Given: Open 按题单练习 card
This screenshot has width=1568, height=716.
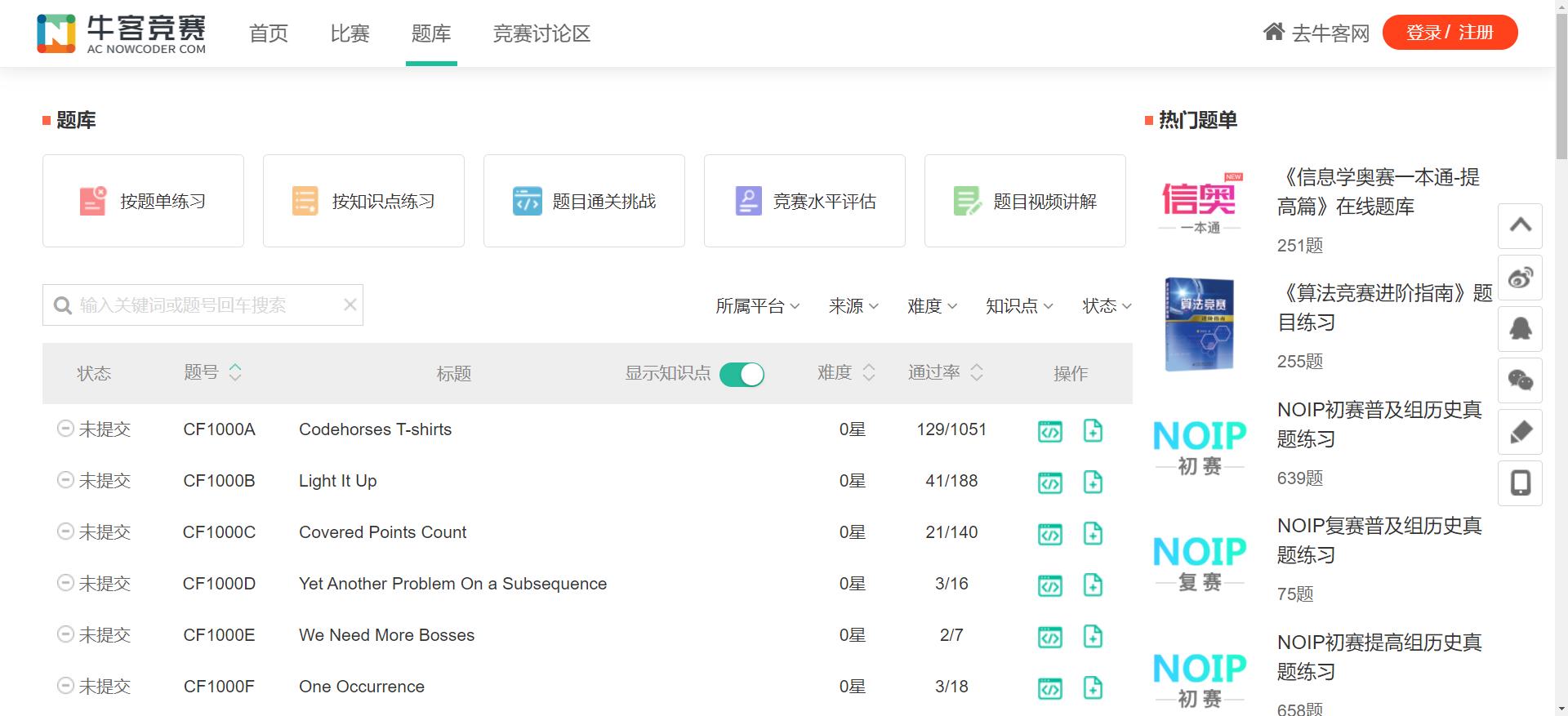Looking at the screenshot, I should tap(143, 201).
